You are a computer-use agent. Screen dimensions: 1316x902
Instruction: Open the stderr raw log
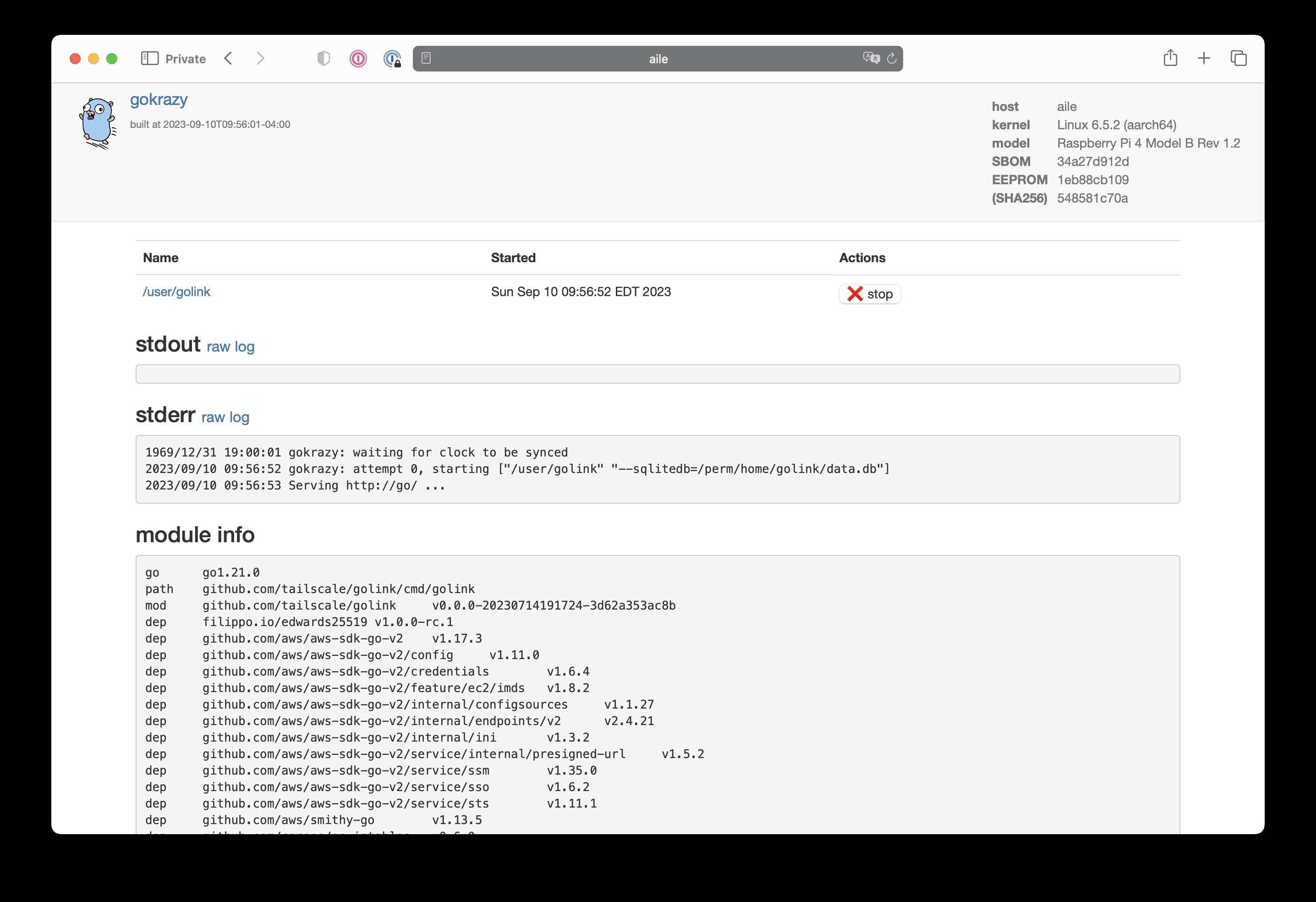pyautogui.click(x=225, y=418)
